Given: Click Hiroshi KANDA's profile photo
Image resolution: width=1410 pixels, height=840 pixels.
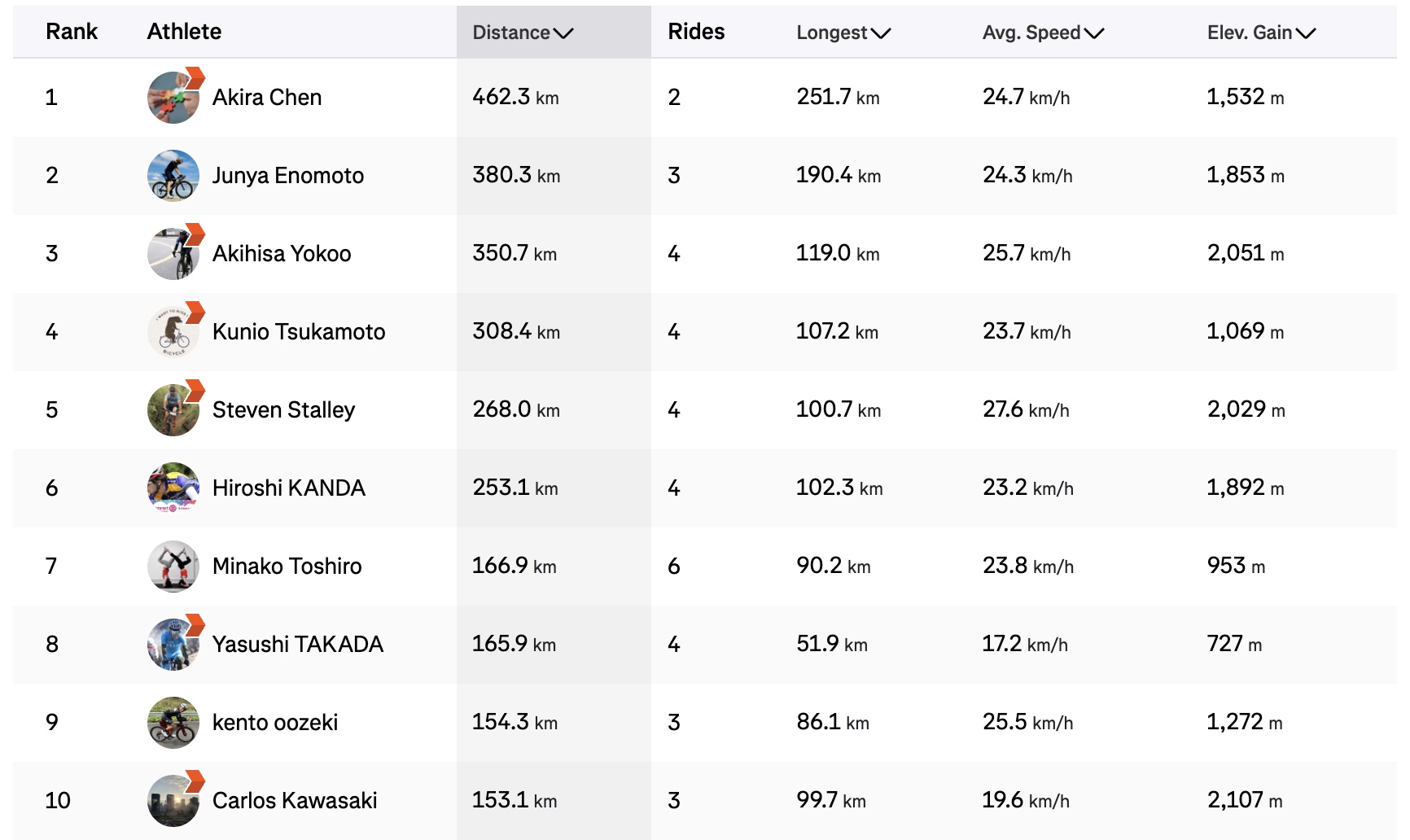Looking at the screenshot, I should [173, 488].
